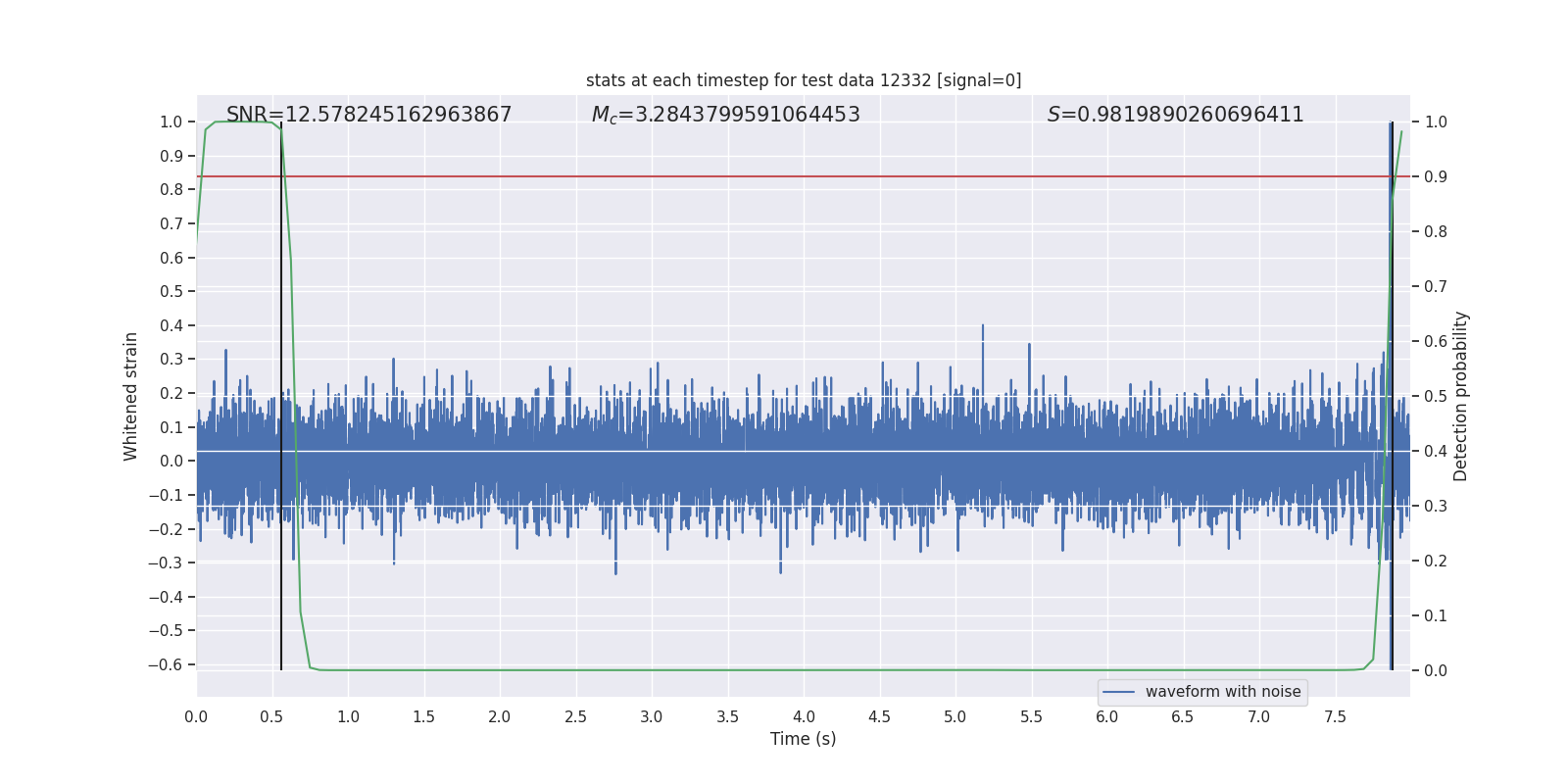
Task: Click the detection probability tick label 0.6
Action: pos(1436,342)
